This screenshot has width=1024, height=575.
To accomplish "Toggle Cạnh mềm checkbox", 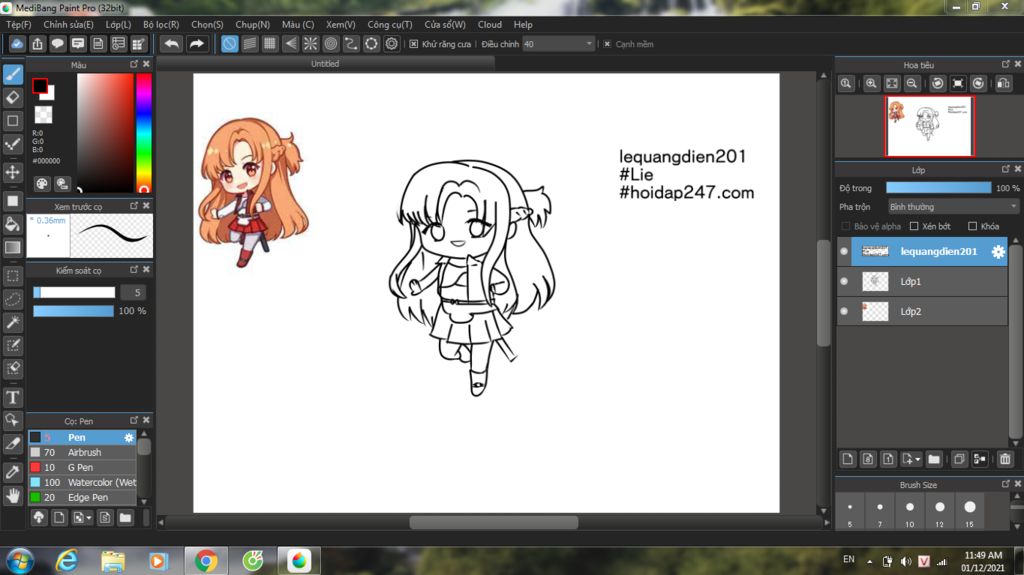I will coord(607,44).
